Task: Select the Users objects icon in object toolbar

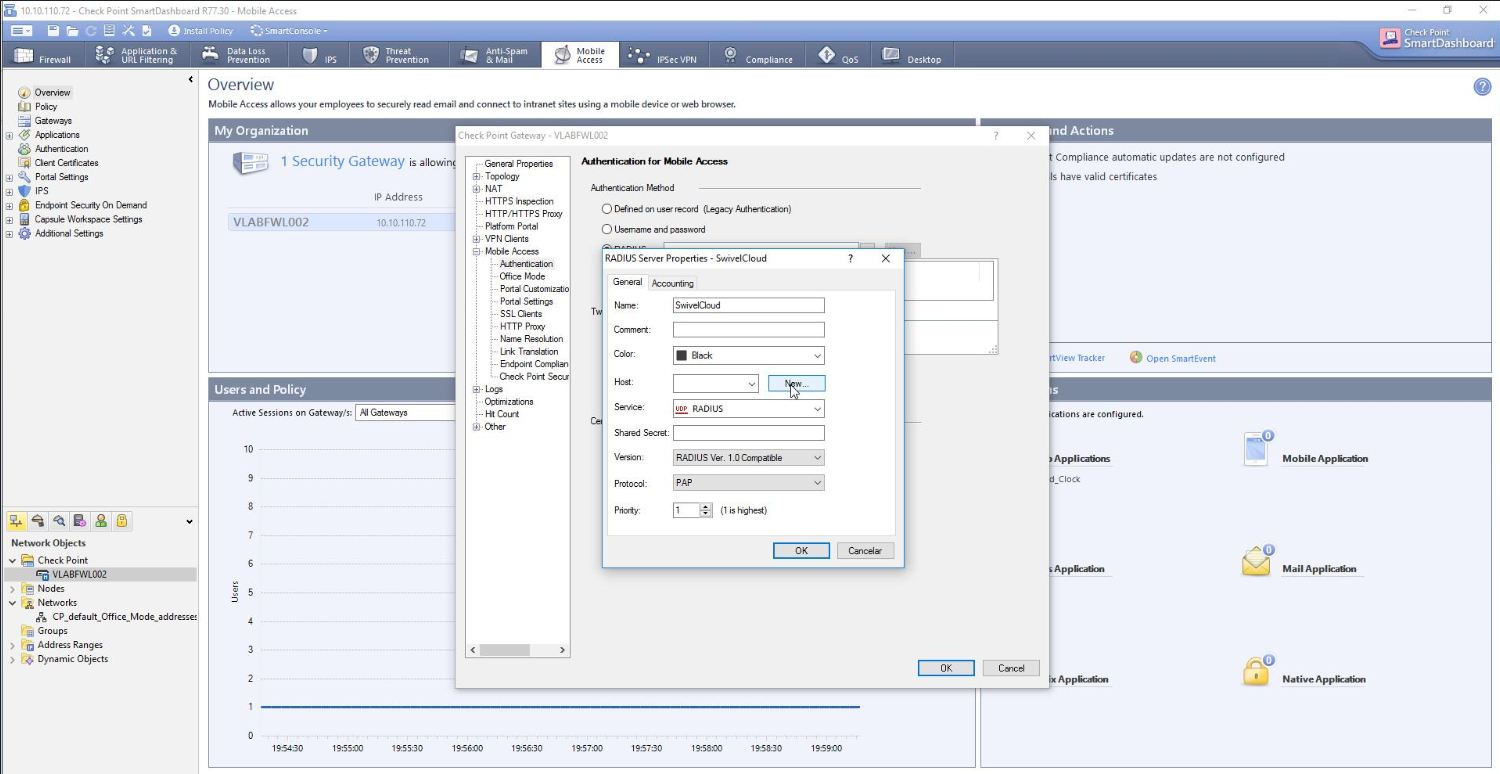Action: (101, 521)
